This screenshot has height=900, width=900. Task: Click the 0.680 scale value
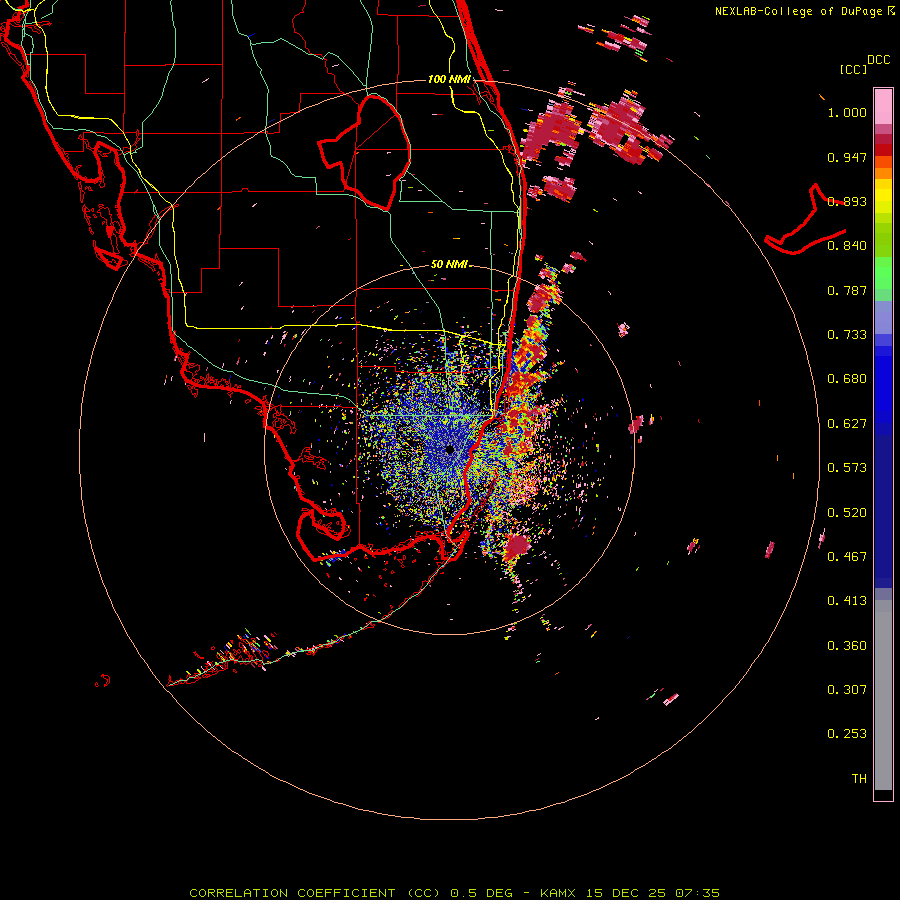[847, 379]
